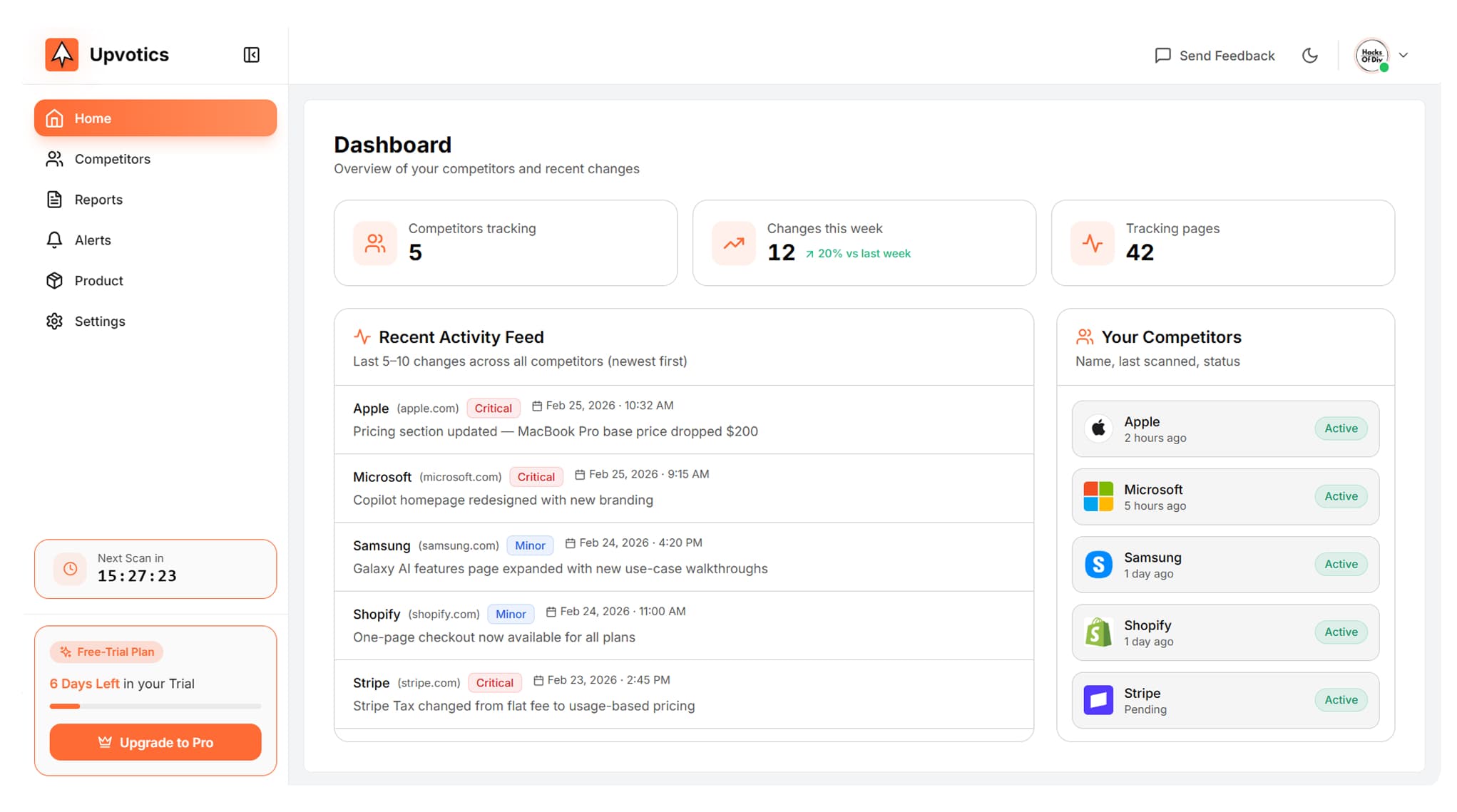The width and height of the screenshot is (1457, 812).
Task: Open Alerts via the bell icon
Action: point(55,240)
